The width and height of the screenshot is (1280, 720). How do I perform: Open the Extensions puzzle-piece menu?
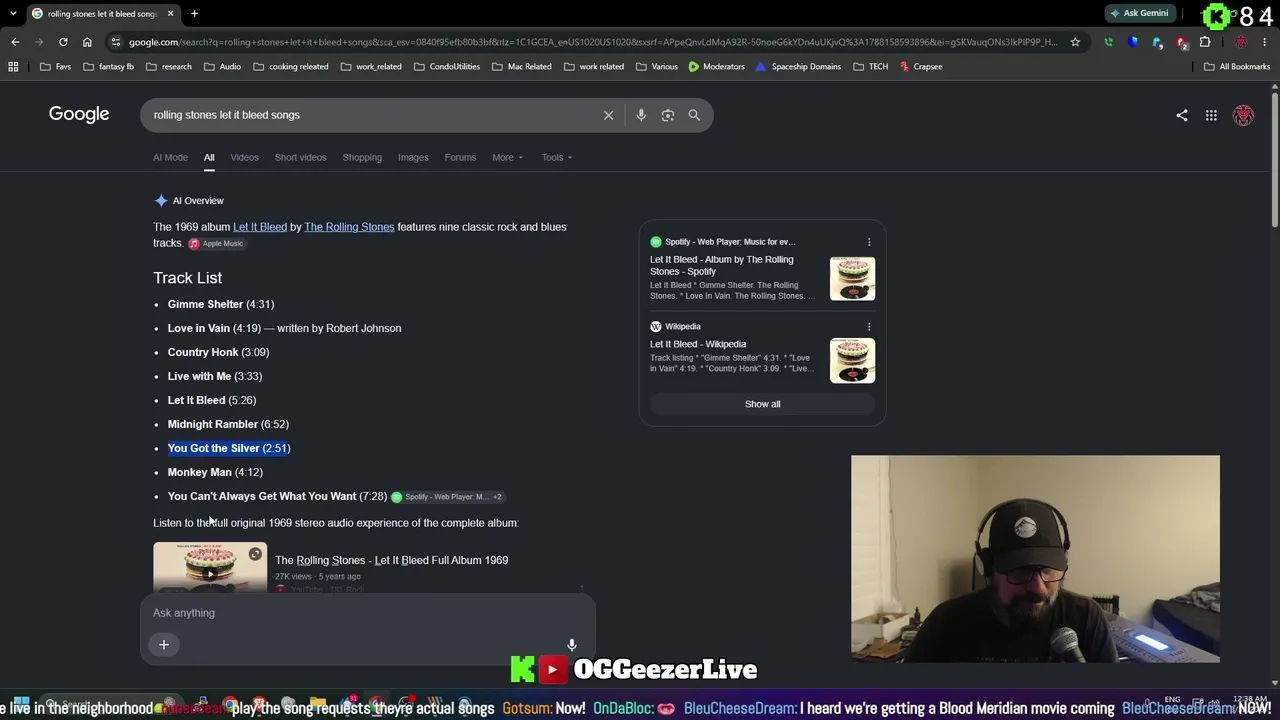click(1205, 42)
